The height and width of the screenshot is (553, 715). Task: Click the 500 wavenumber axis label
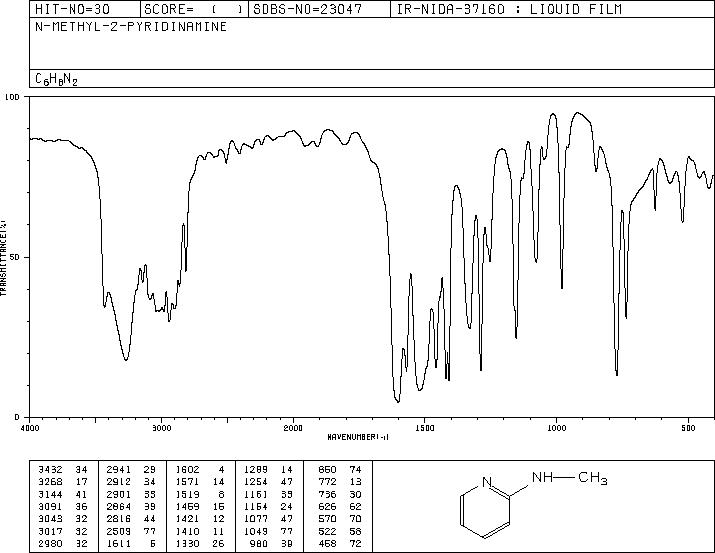click(x=688, y=428)
